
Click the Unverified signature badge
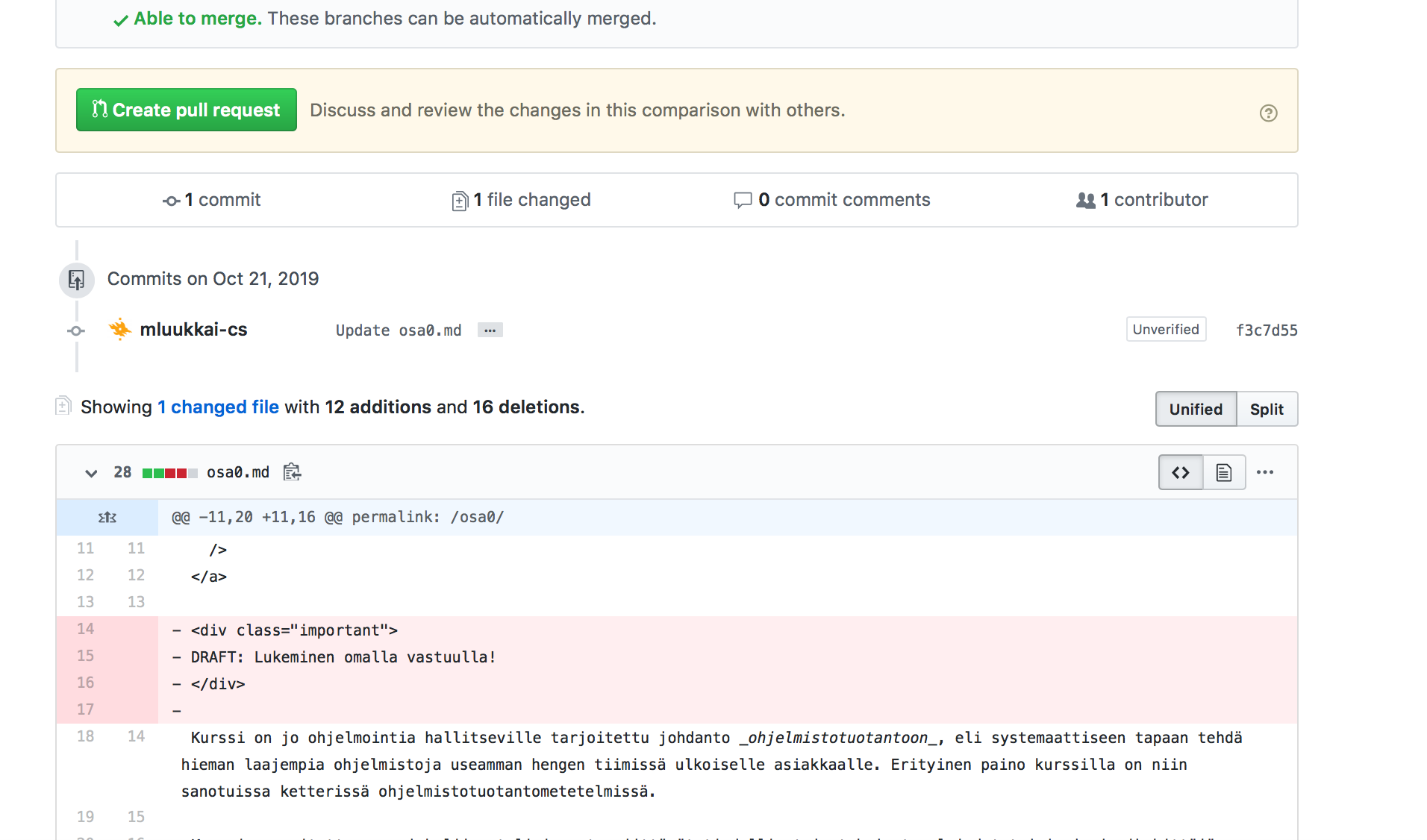(x=1165, y=329)
